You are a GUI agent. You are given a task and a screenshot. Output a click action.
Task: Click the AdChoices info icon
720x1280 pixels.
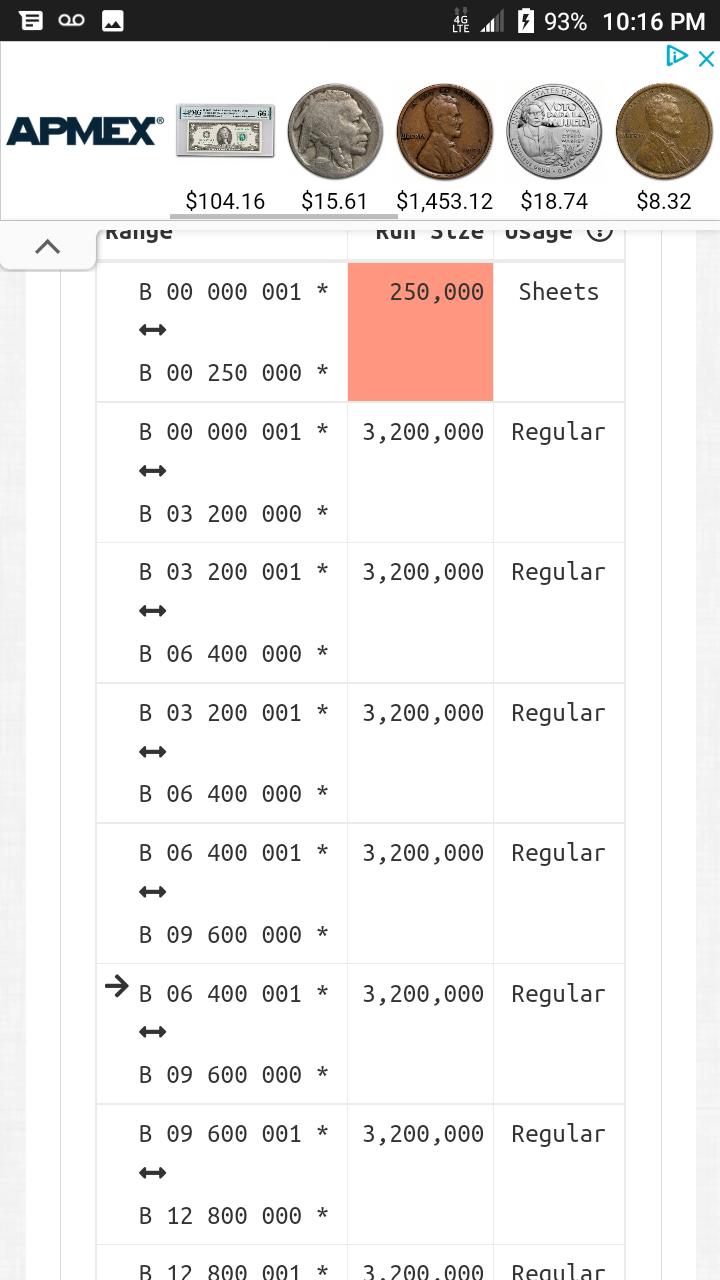pos(677,57)
